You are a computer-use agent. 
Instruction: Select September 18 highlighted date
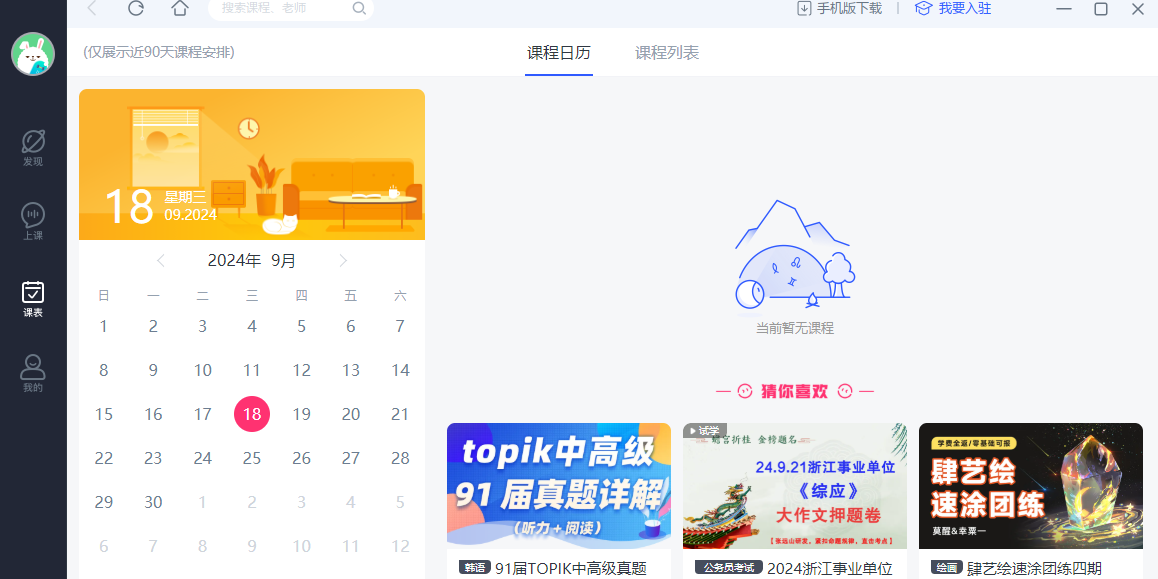252,414
